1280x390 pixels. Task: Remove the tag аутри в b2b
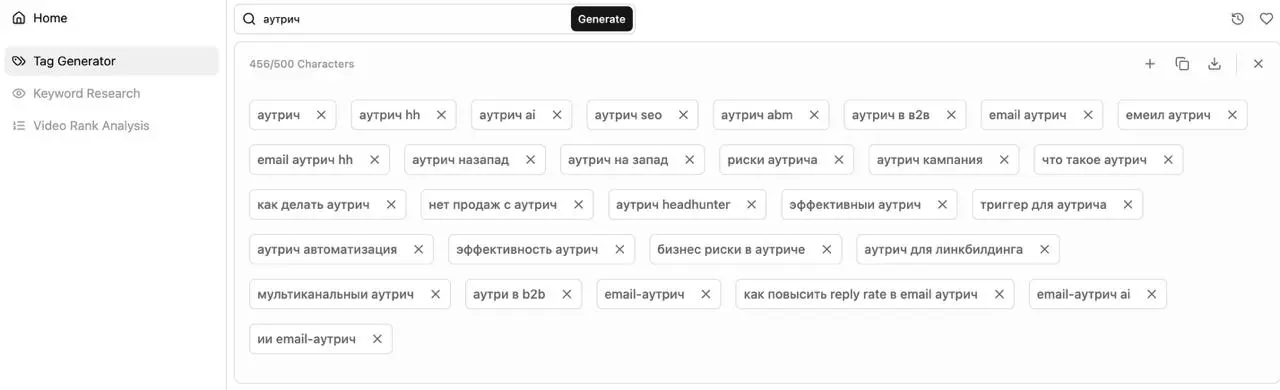click(566, 294)
